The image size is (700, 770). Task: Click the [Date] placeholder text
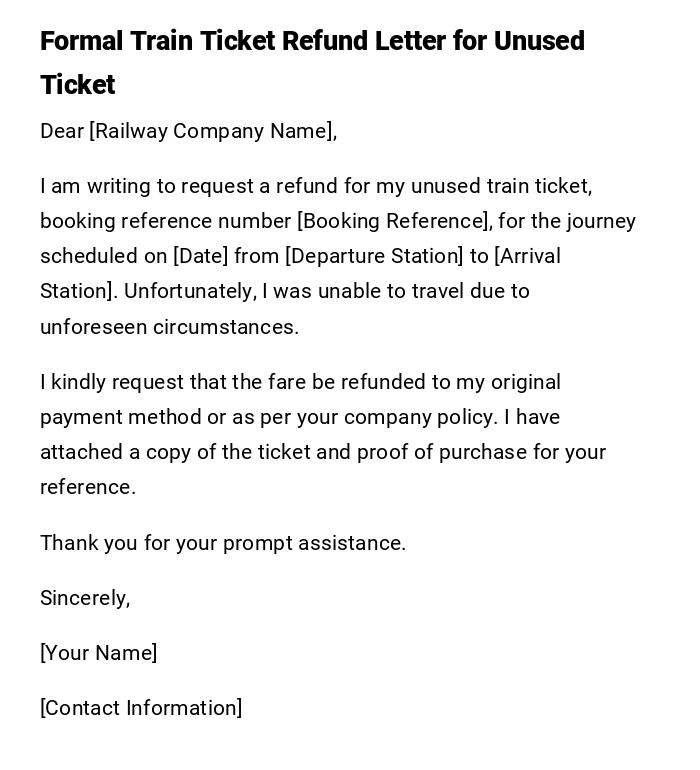click(201, 256)
